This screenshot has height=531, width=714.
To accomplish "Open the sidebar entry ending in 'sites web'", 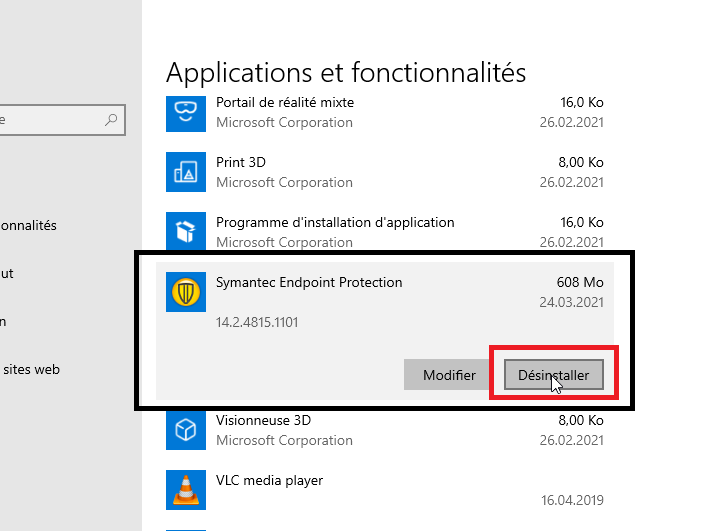I will [x=30, y=369].
